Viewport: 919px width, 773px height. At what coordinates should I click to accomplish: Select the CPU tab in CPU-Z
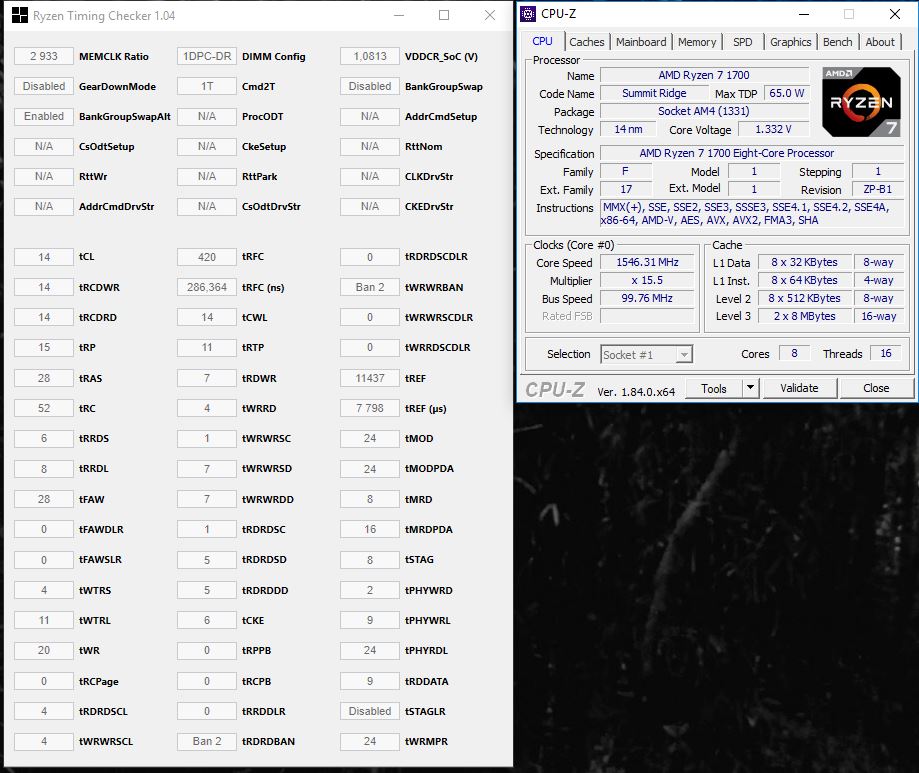(x=542, y=41)
